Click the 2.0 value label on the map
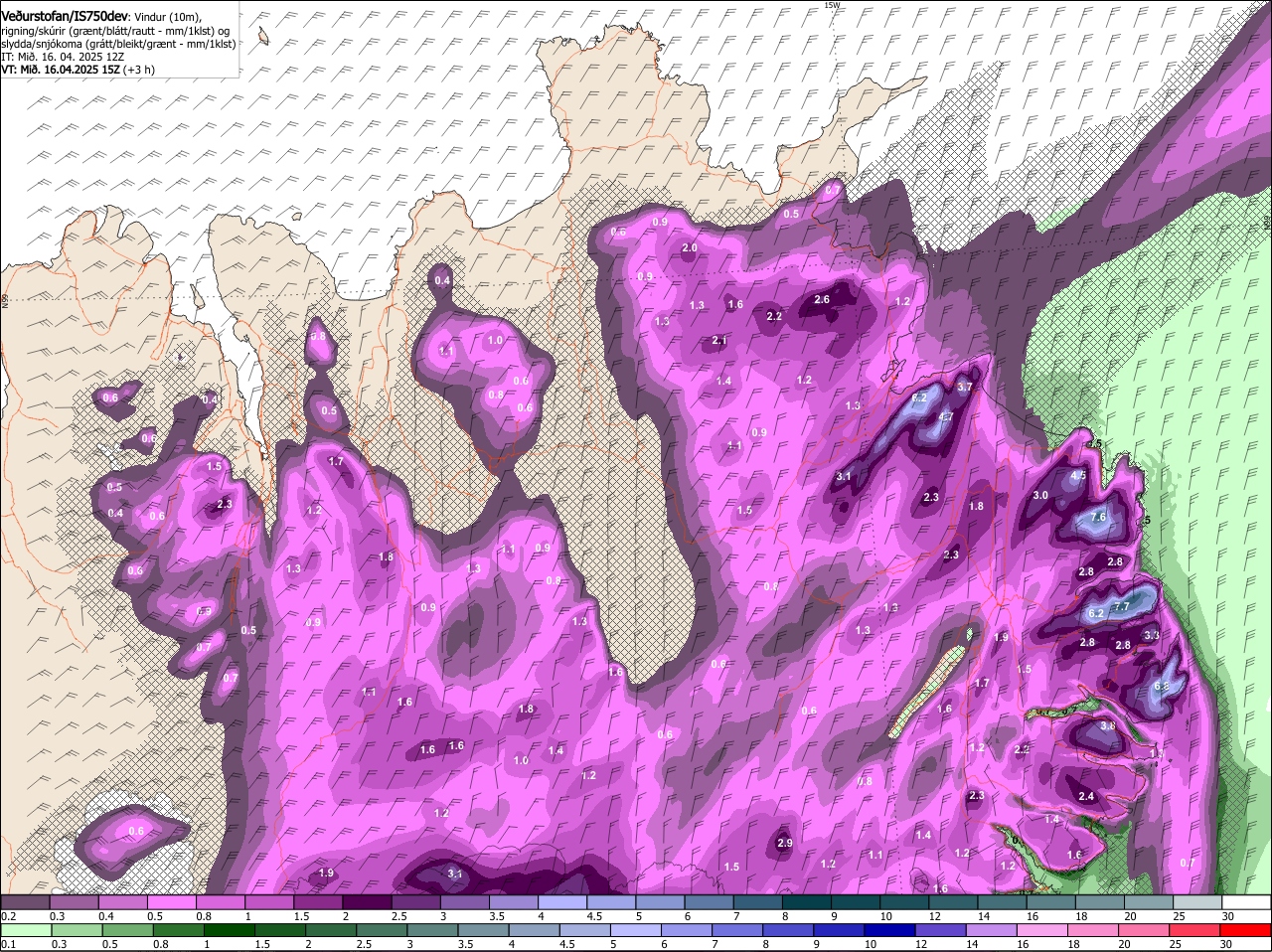 tap(690, 247)
